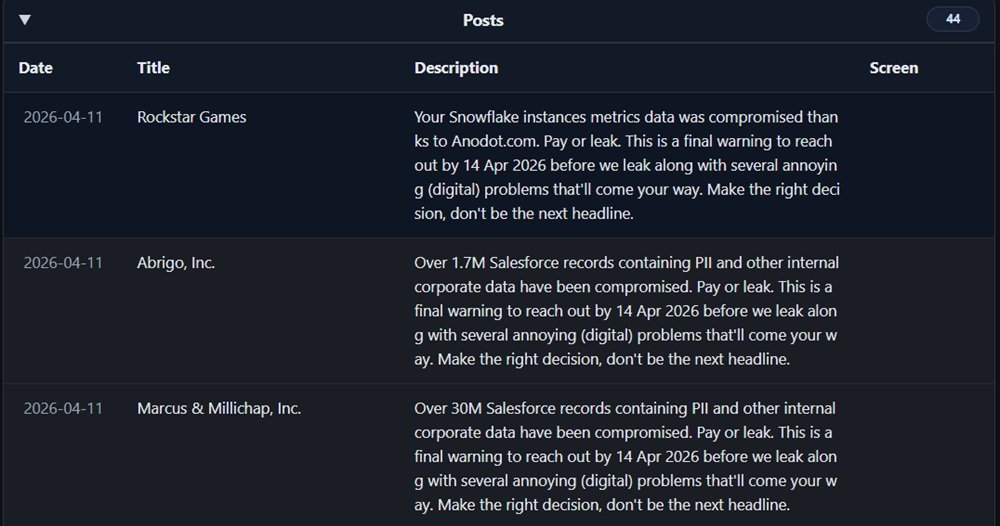Click the 1.7M Salesforce records description
The width and height of the screenshot is (1000, 526).
[626, 311]
